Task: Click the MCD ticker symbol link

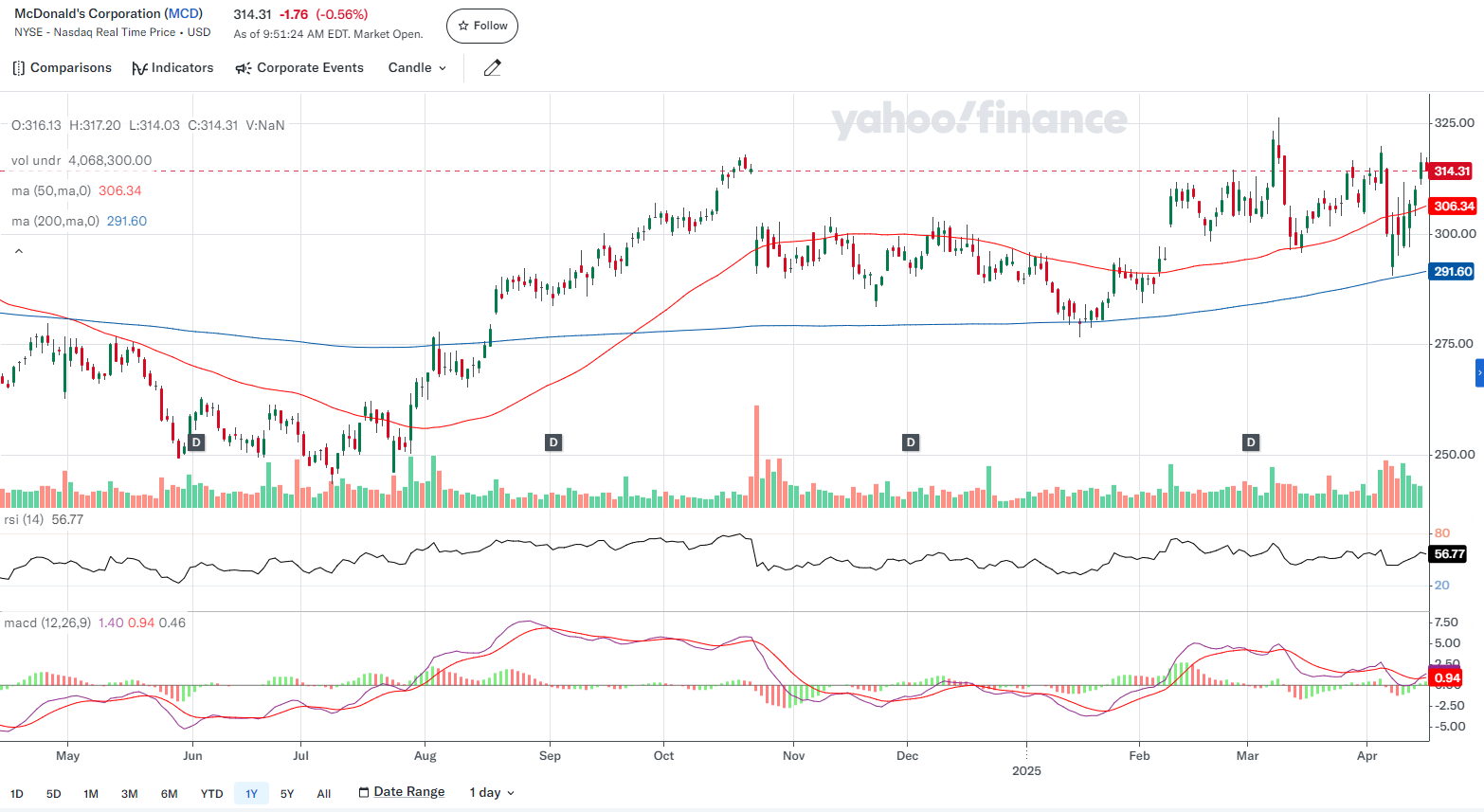Action: point(183,14)
